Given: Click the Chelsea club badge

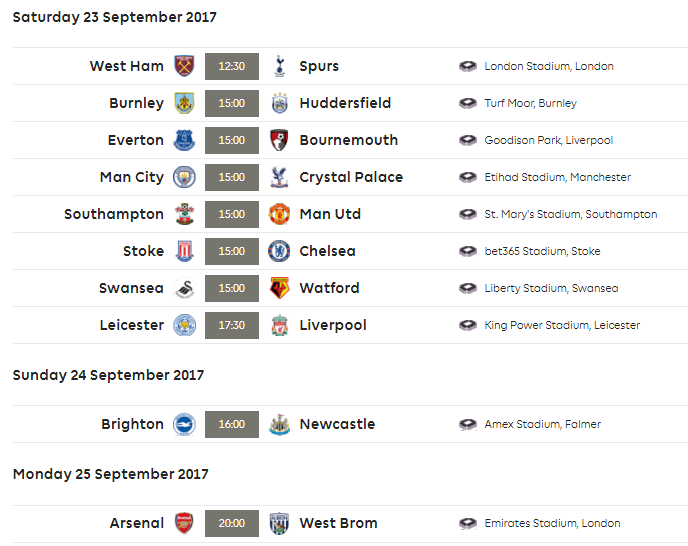Looking at the screenshot, I should point(279,251).
